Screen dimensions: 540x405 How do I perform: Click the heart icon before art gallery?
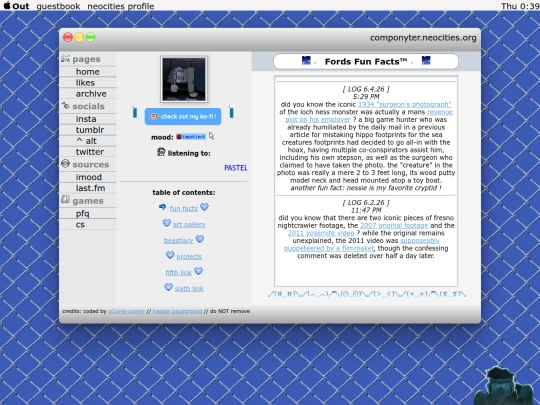pos(167,223)
